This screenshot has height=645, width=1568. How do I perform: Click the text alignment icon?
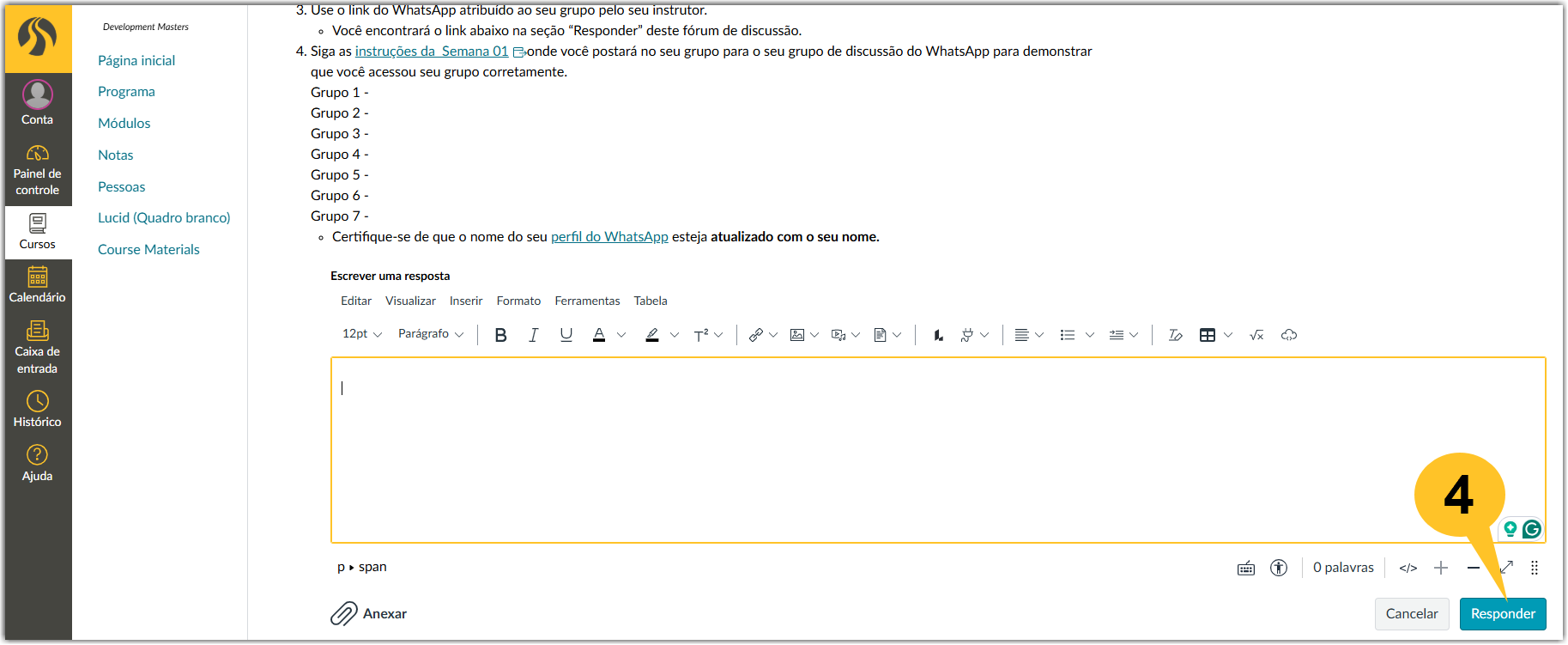(x=1021, y=335)
